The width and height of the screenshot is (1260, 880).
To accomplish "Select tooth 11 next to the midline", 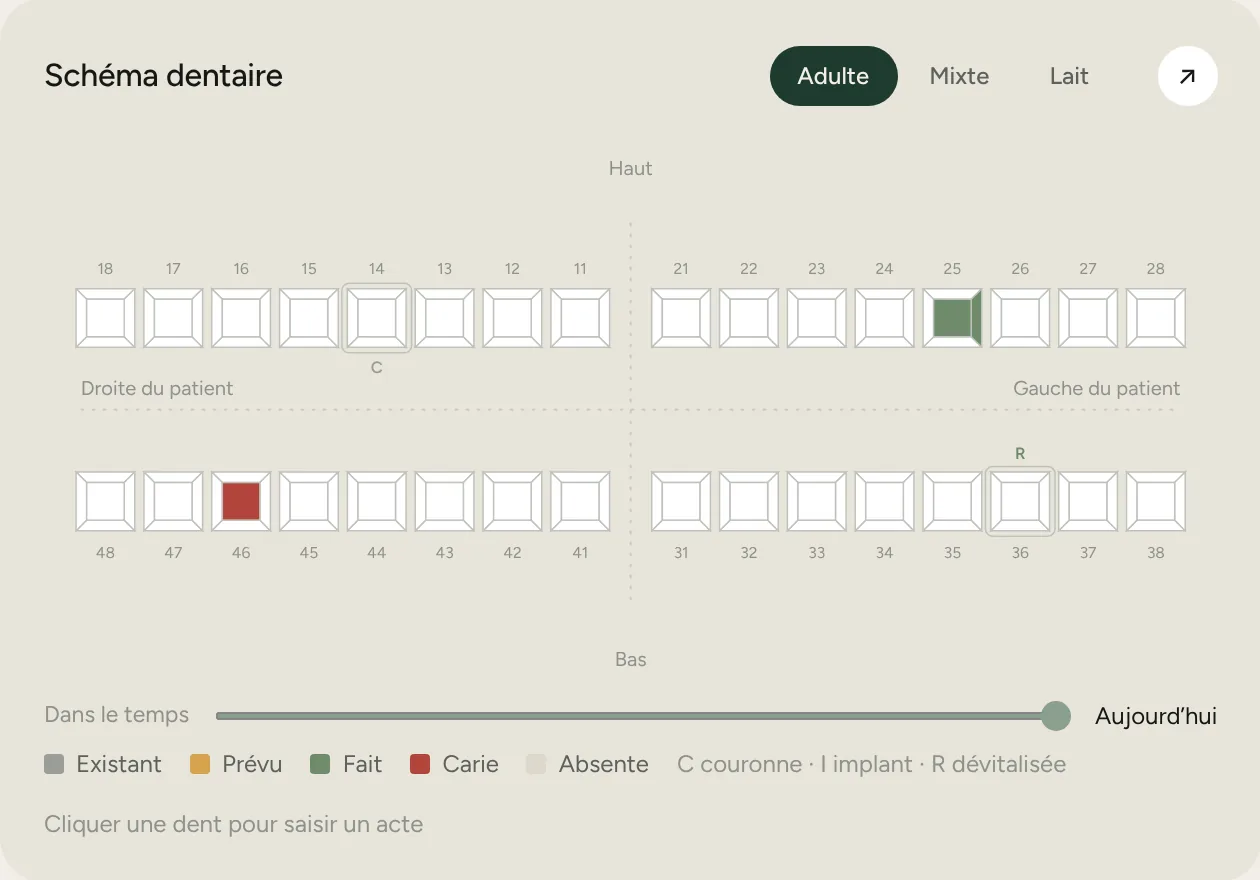I will [x=580, y=318].
